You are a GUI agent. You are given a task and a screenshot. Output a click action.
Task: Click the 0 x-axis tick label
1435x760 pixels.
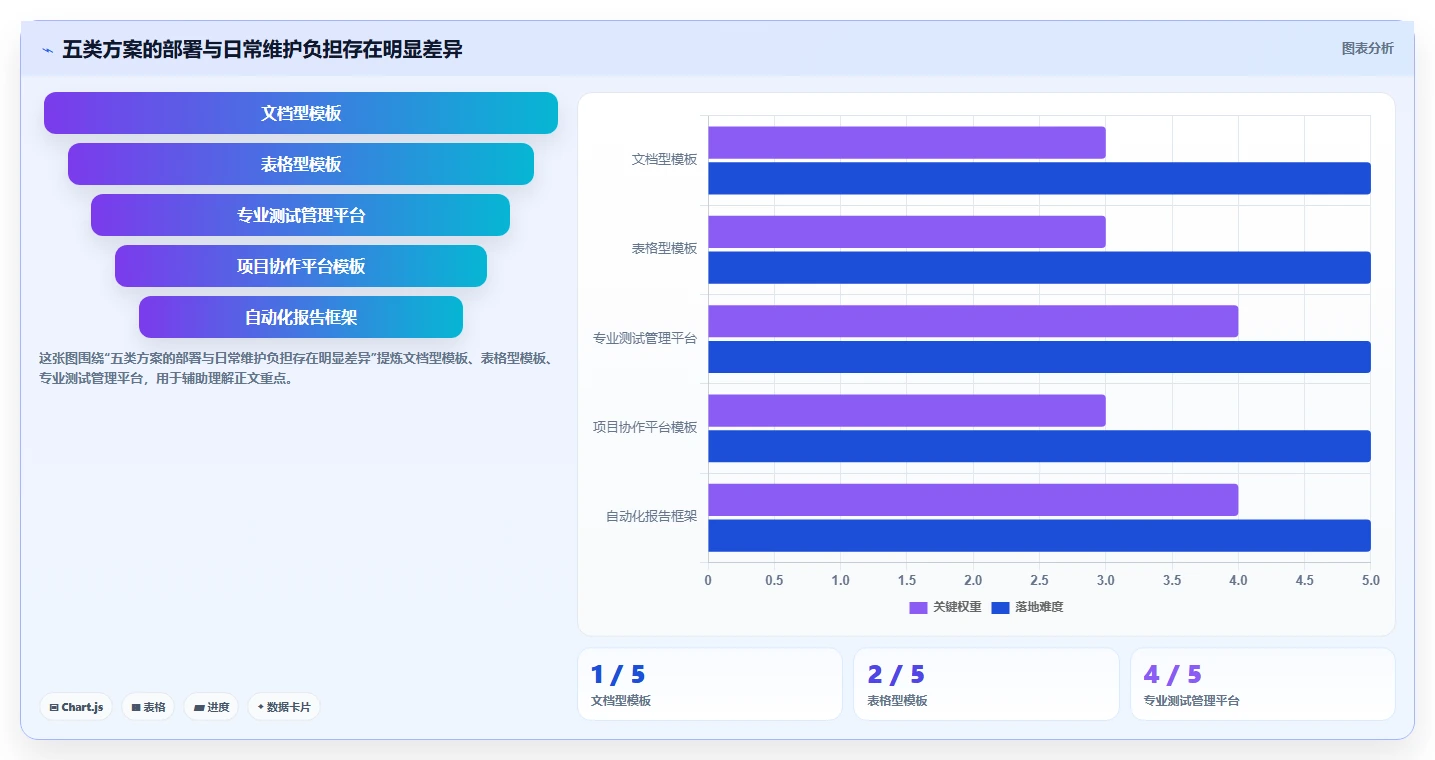coord(708,580)
